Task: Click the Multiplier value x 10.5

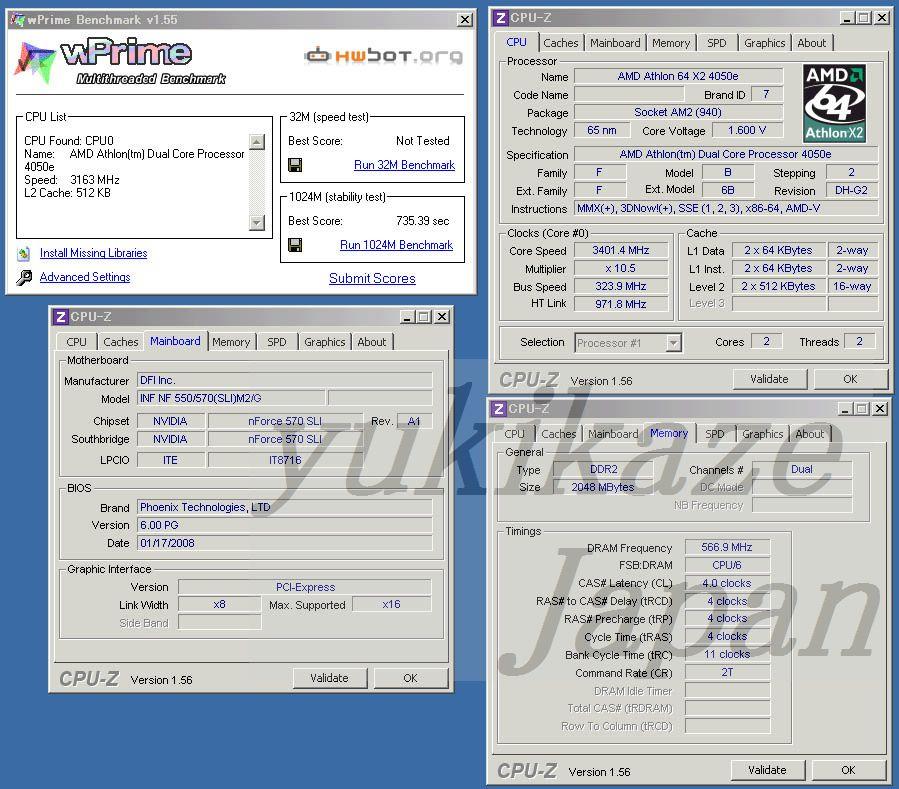Action: [x=621, y=268]
